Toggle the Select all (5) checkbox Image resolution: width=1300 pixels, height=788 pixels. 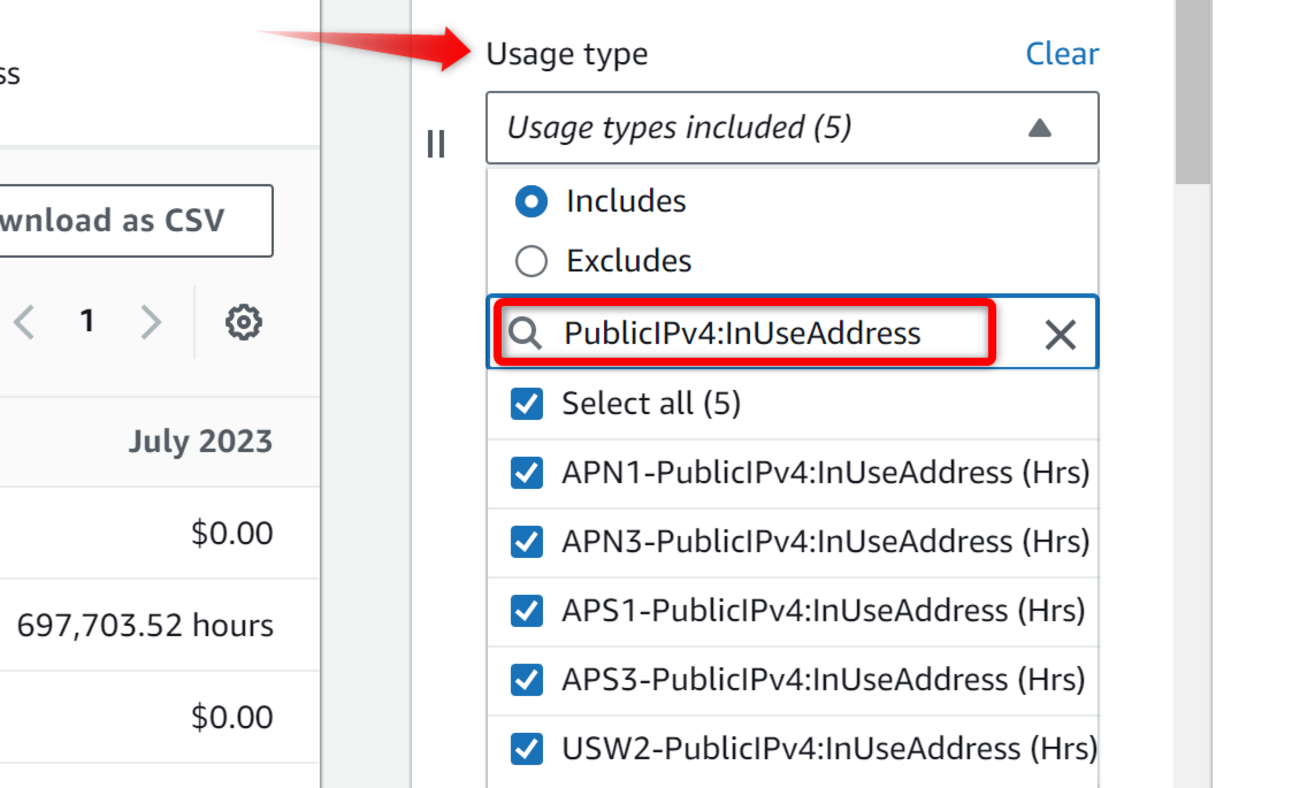[x=526, y=404]
